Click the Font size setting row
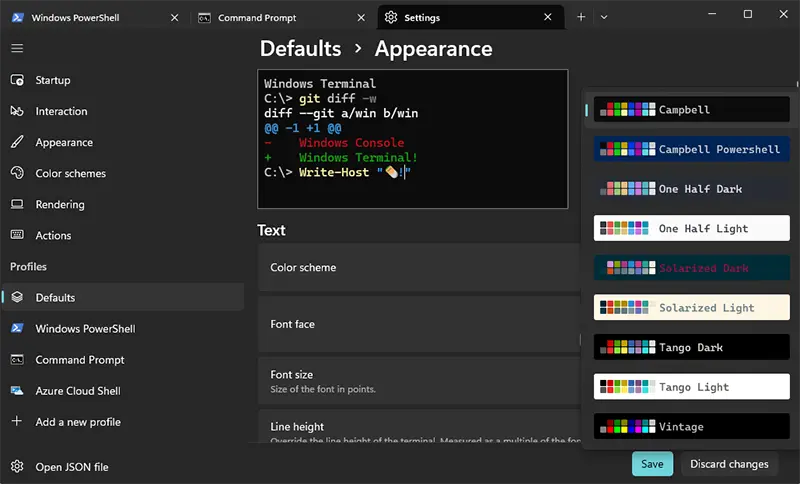The width and height of the screenshot is (800, 484). tap(419, 381)
